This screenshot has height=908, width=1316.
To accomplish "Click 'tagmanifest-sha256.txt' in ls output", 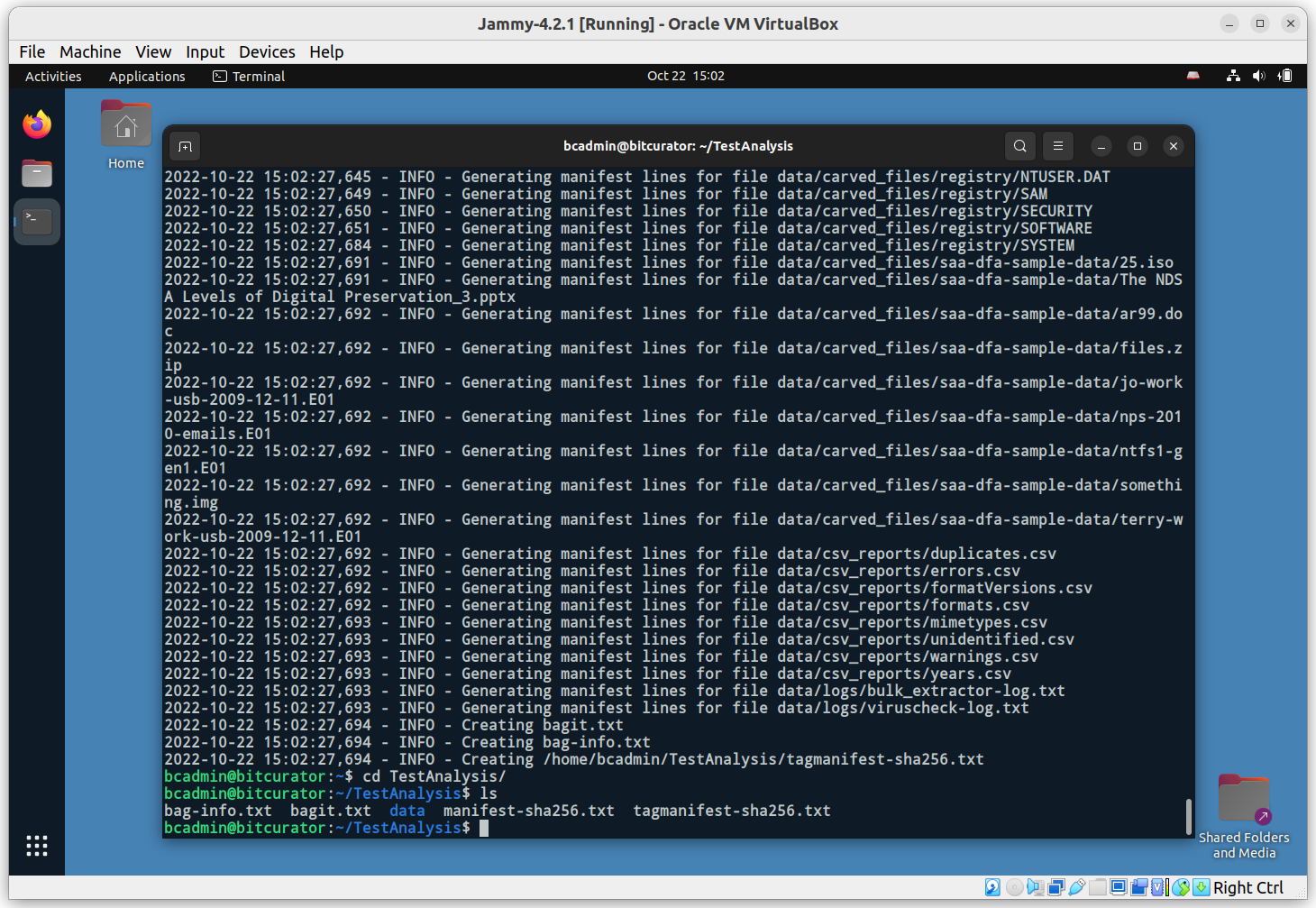I will (732, 811).
